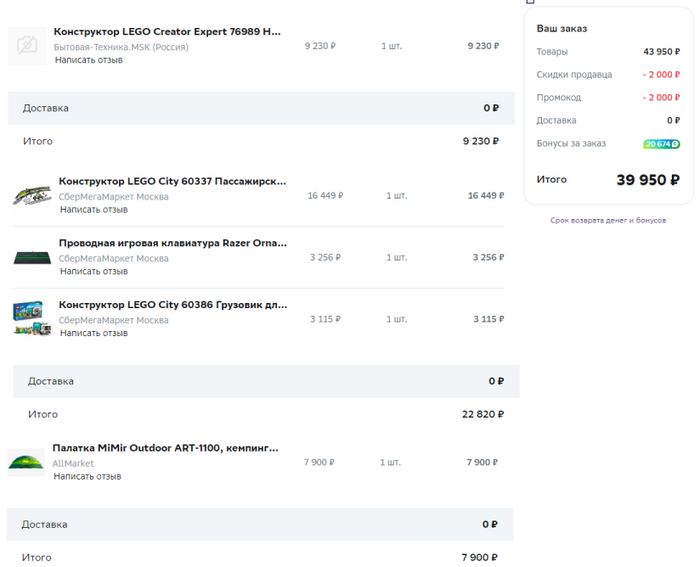Click the Доставка row above total 9 230 ₽
Viewport: 700px width, 567px height.
point(261,108)
